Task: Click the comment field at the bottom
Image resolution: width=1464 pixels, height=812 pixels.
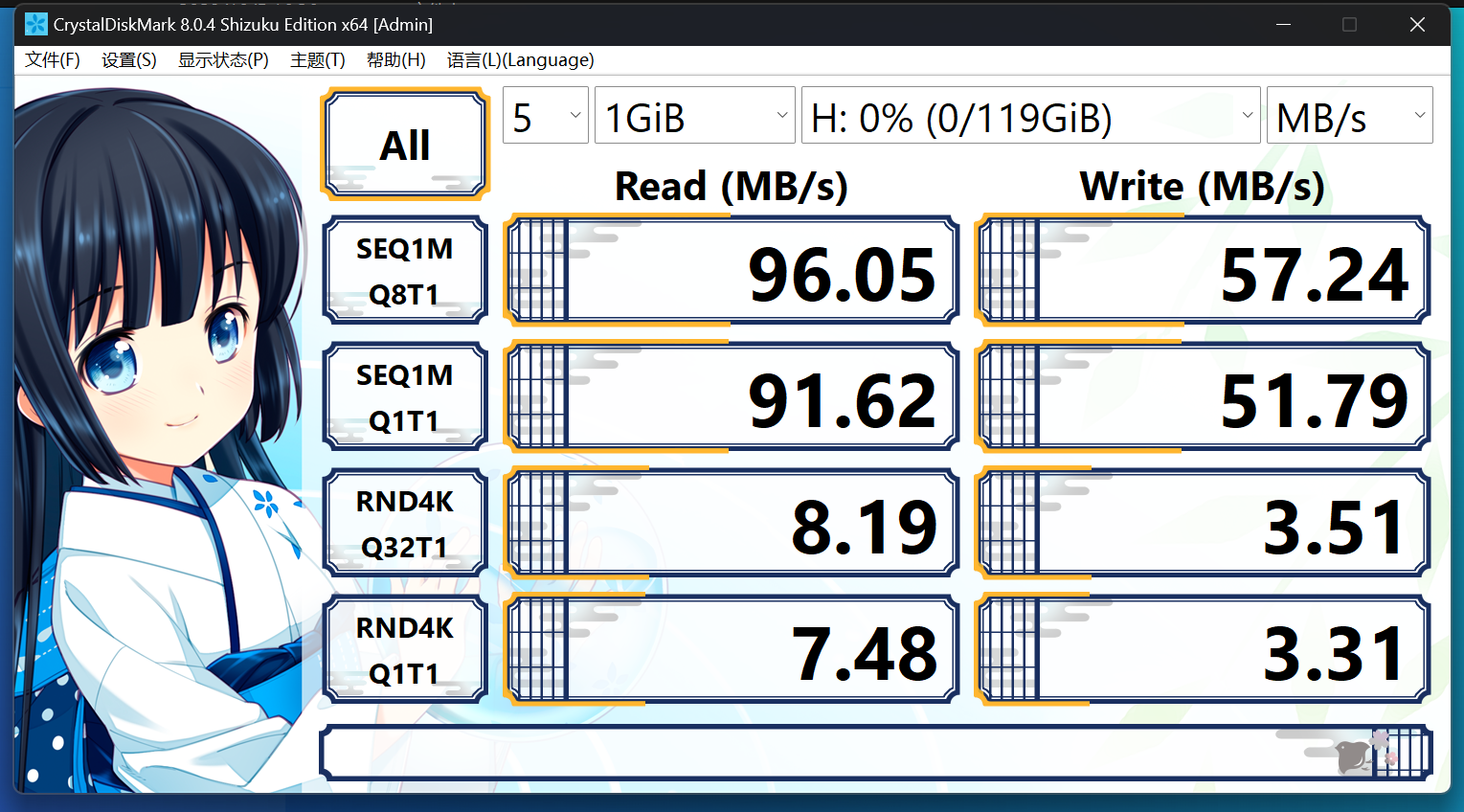Action: coord(876,752)
